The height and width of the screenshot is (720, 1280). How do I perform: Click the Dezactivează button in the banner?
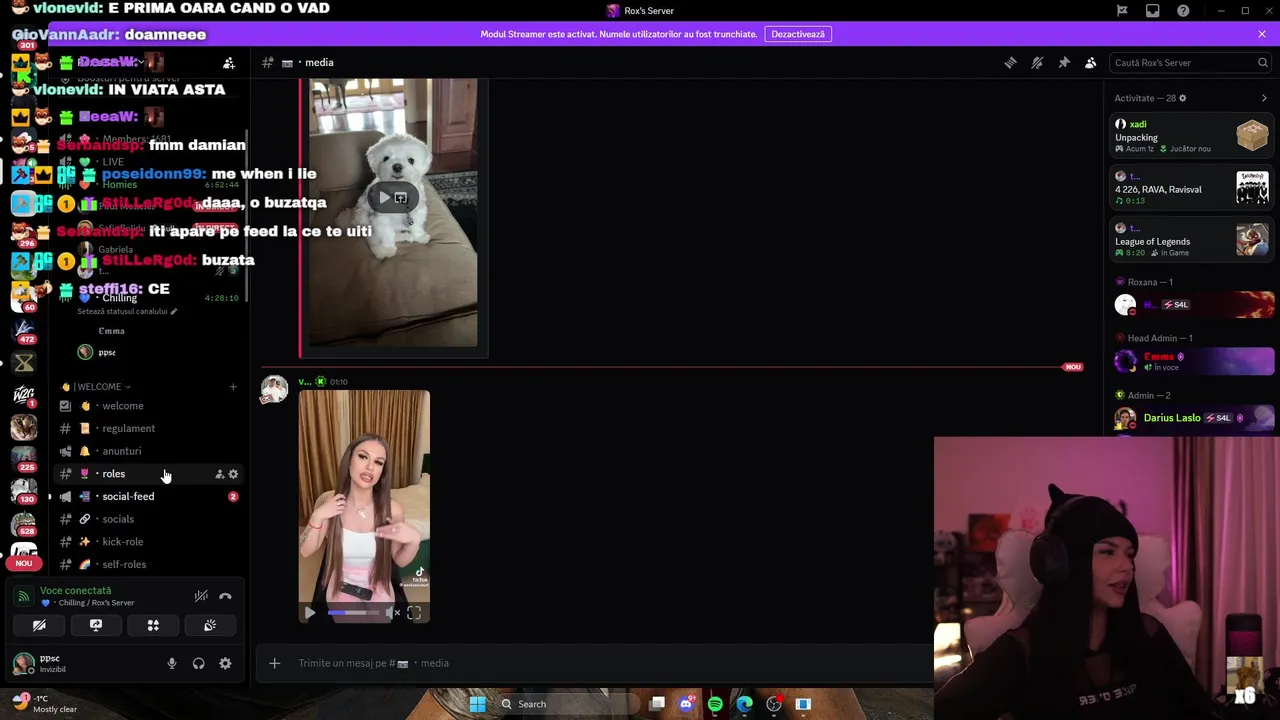click(x=798, y=34)
